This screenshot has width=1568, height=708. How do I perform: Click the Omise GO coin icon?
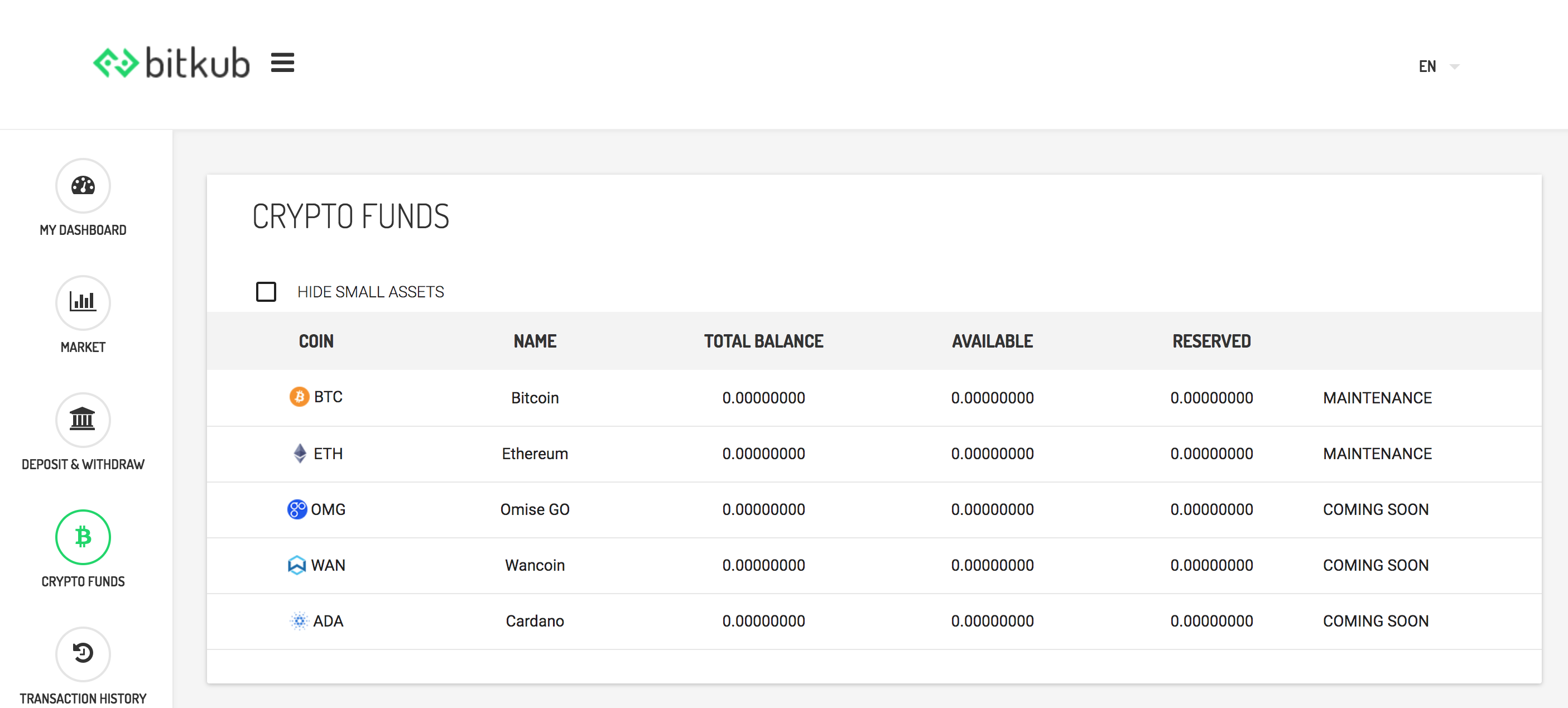tap(297, 509)
